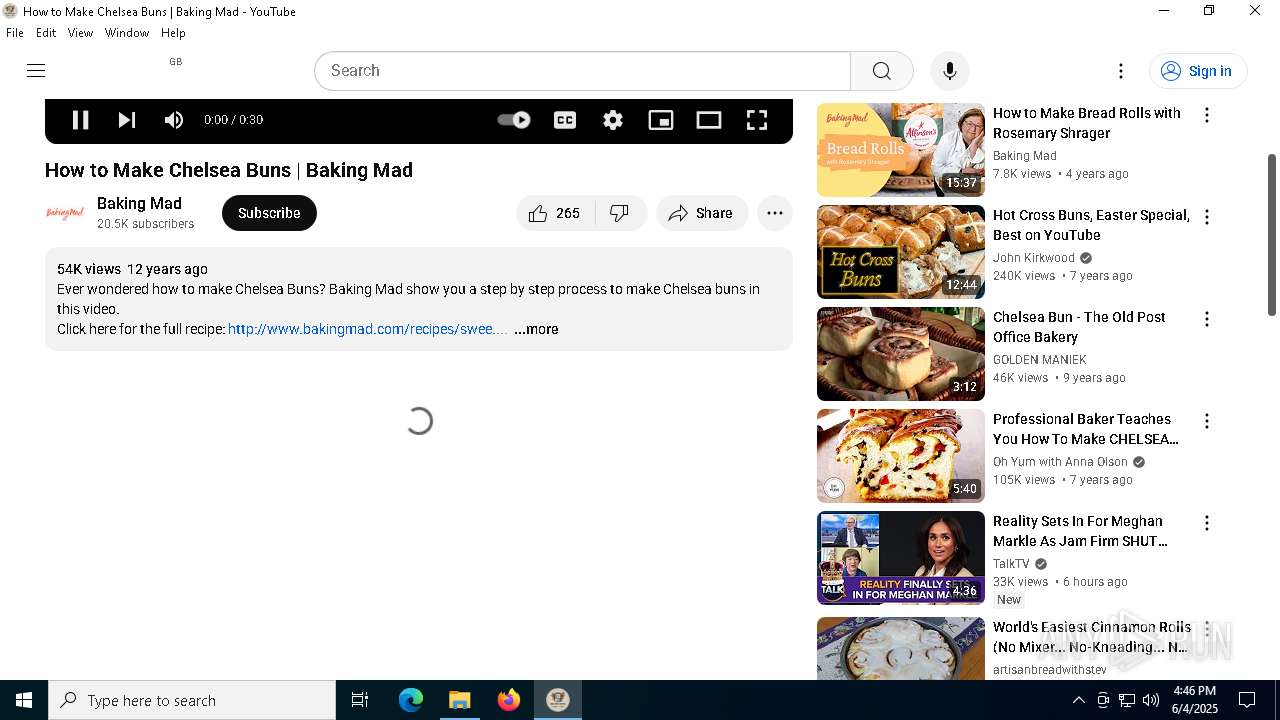Open options for Old Post Office Bakery video
This screenshot has height=720, width=1280.
click(x=1207, y=319)
